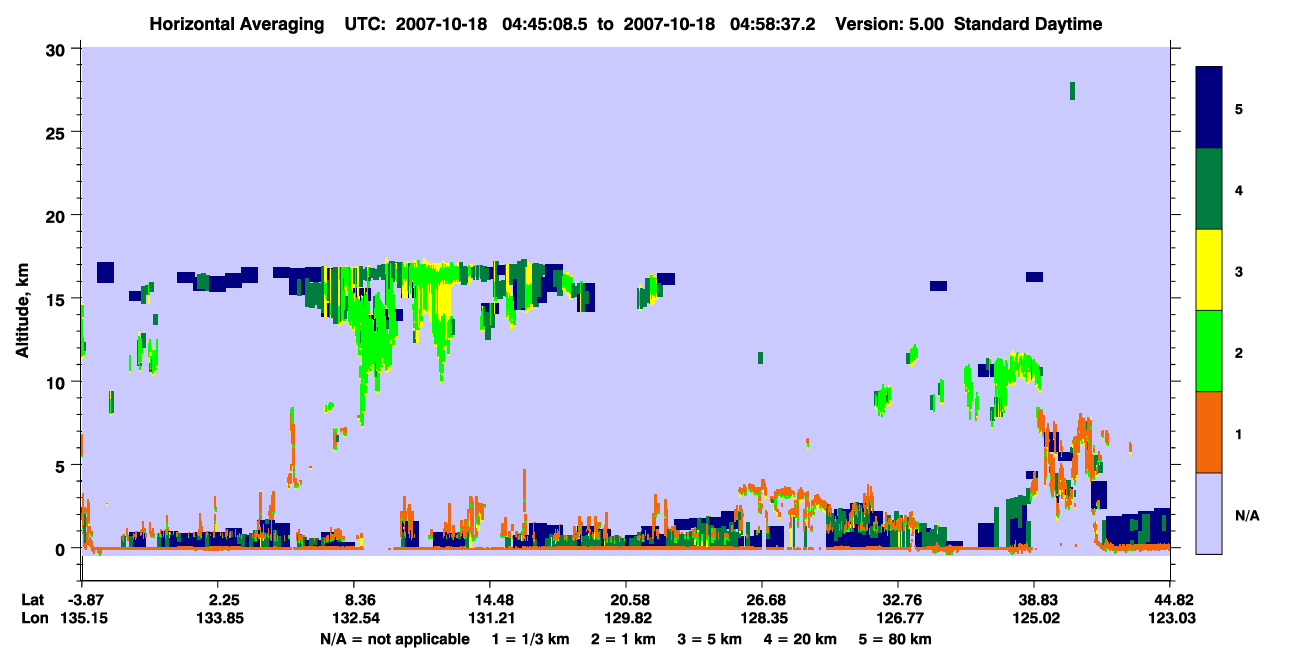Click the bright green colorbar segment labeled 2
The image size is (1300, 667).
pyautogui.click(x=1210, y=350)
